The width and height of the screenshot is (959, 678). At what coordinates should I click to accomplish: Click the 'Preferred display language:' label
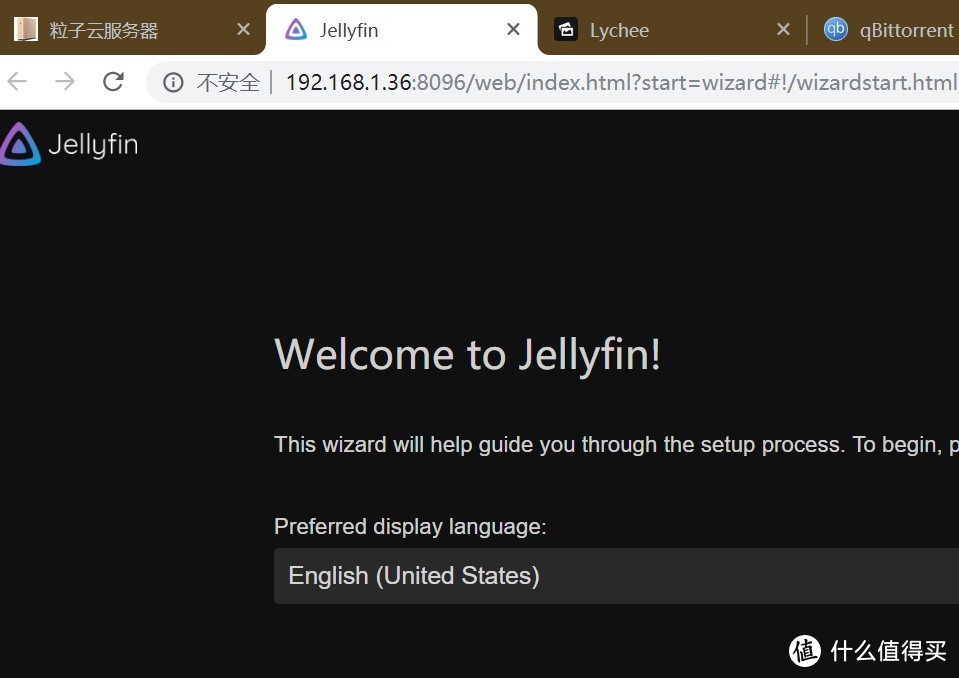pyautogui.click(x=410, y=526)
